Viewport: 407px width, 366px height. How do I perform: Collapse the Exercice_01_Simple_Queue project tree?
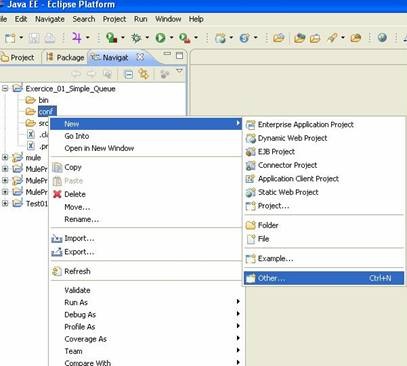[5, 89]
